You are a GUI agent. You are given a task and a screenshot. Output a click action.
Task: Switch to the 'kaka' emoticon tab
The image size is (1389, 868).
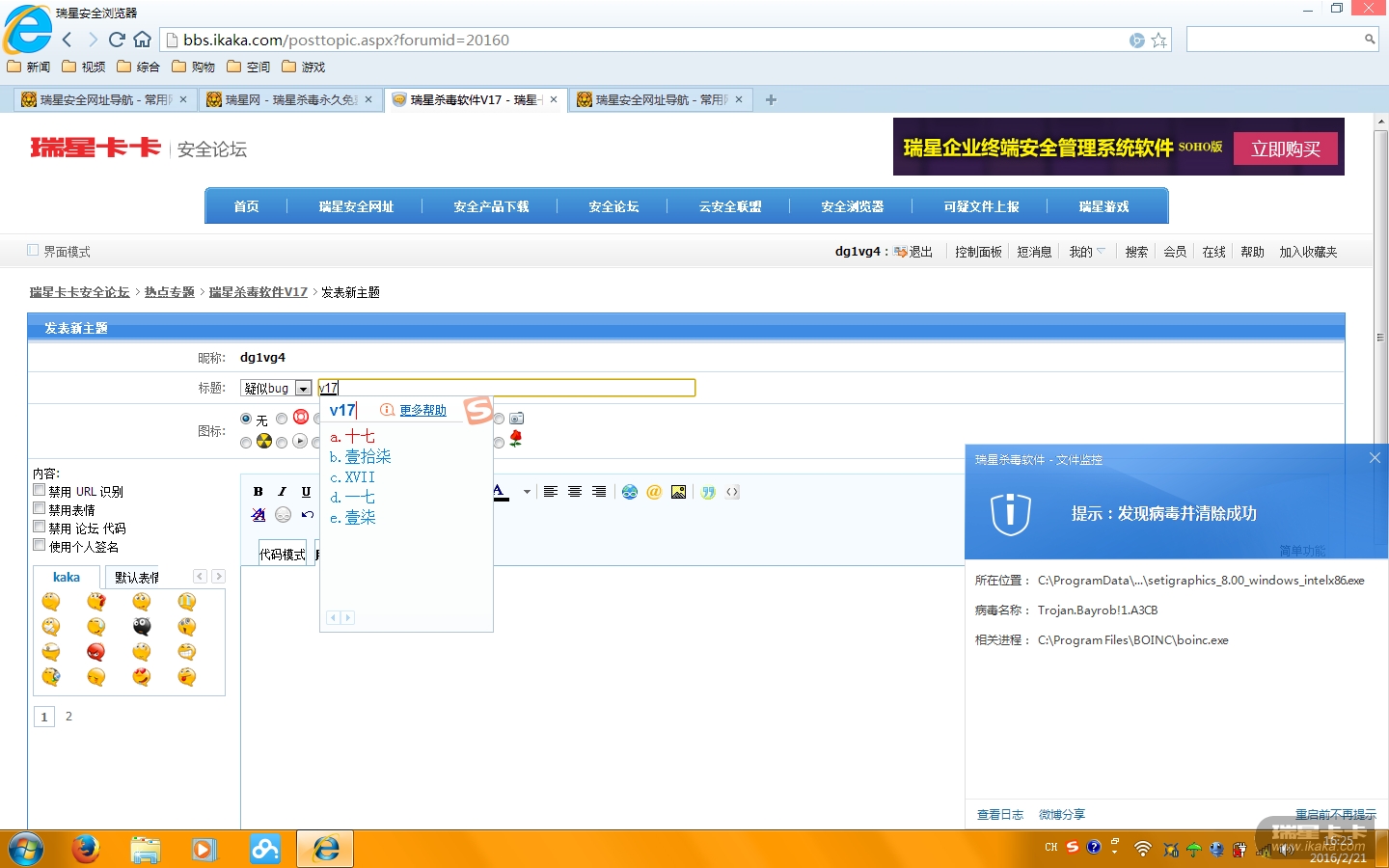coord(67,577)
